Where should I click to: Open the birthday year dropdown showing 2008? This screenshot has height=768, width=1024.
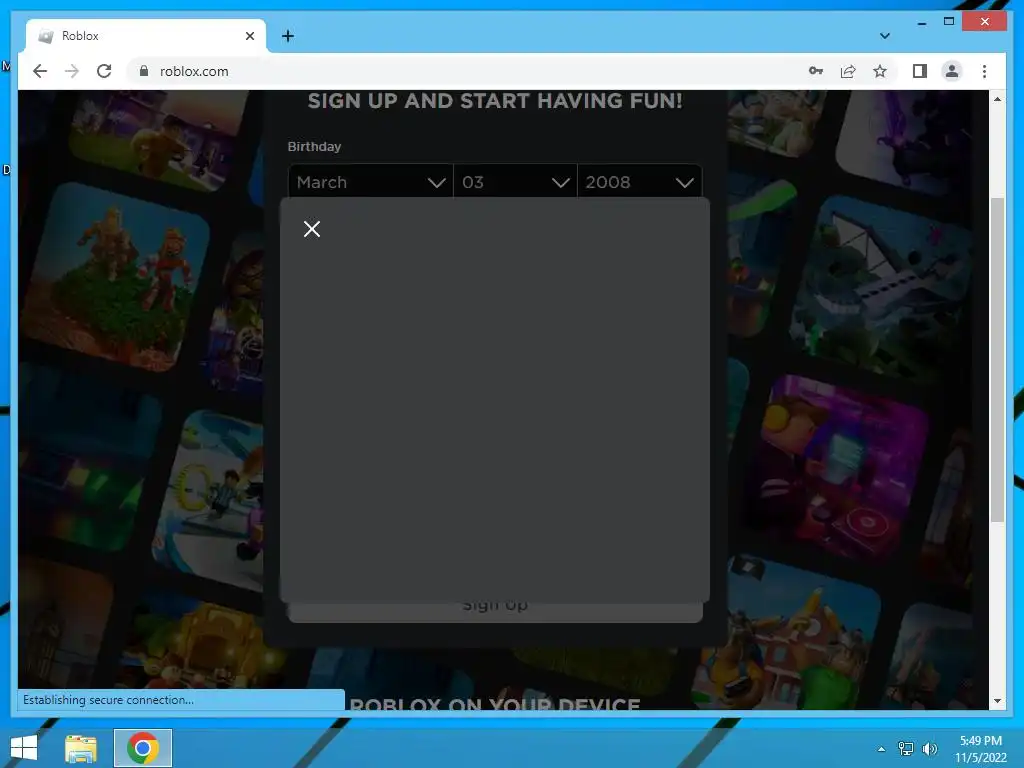(x=639, y=182)
